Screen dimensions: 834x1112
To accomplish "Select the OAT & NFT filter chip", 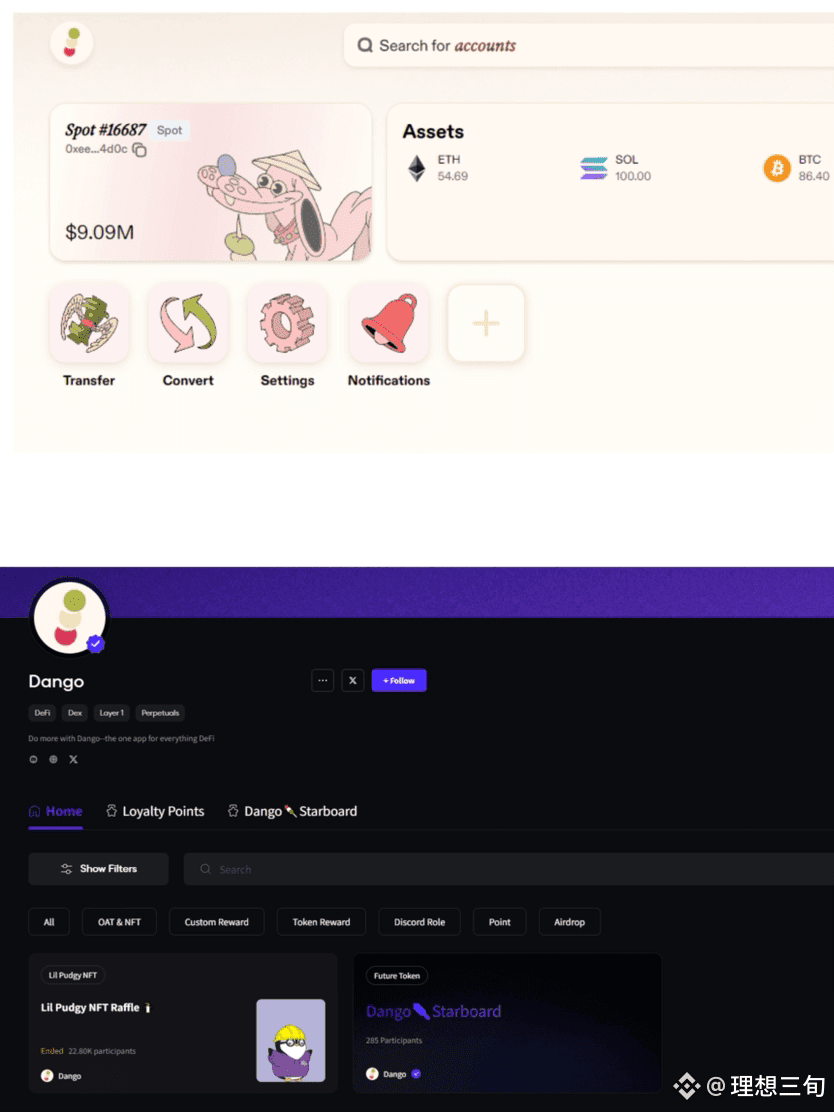I will coord(119,922).
